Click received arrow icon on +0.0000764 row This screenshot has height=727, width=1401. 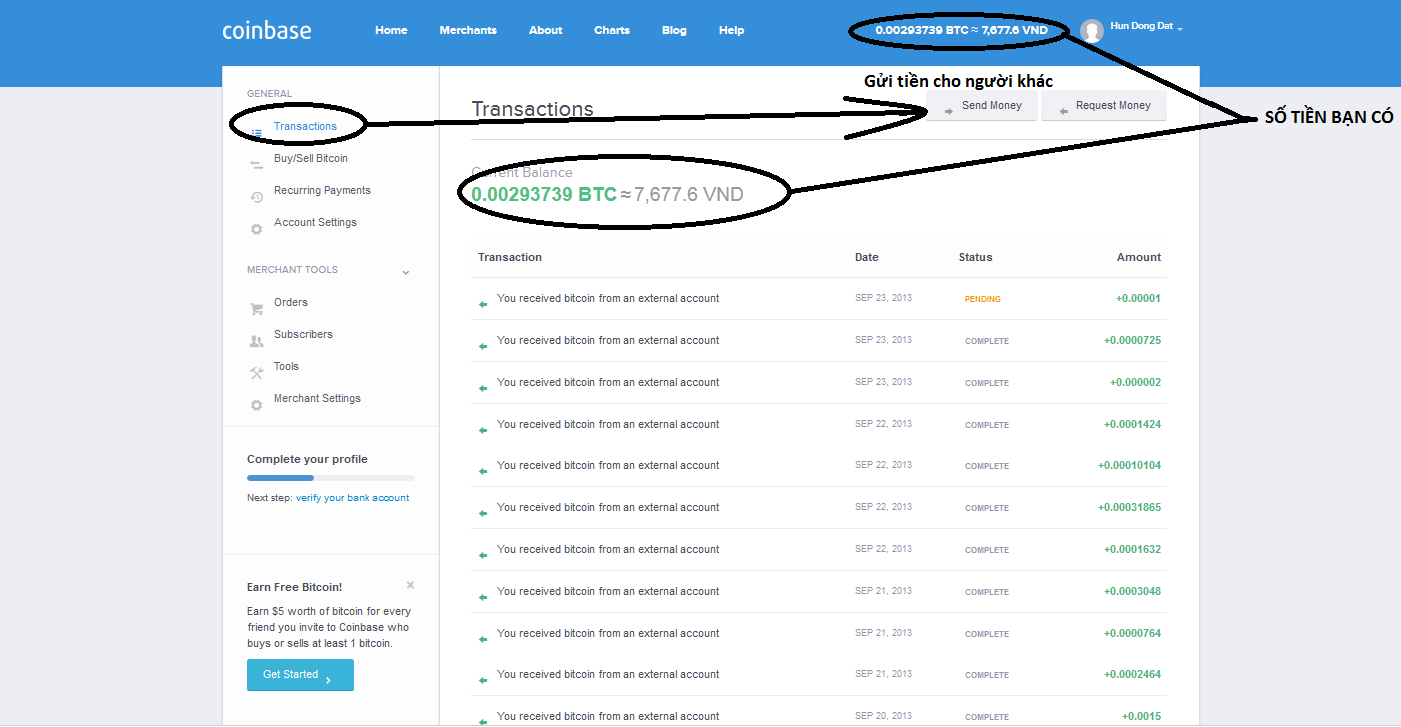(483, 639)
